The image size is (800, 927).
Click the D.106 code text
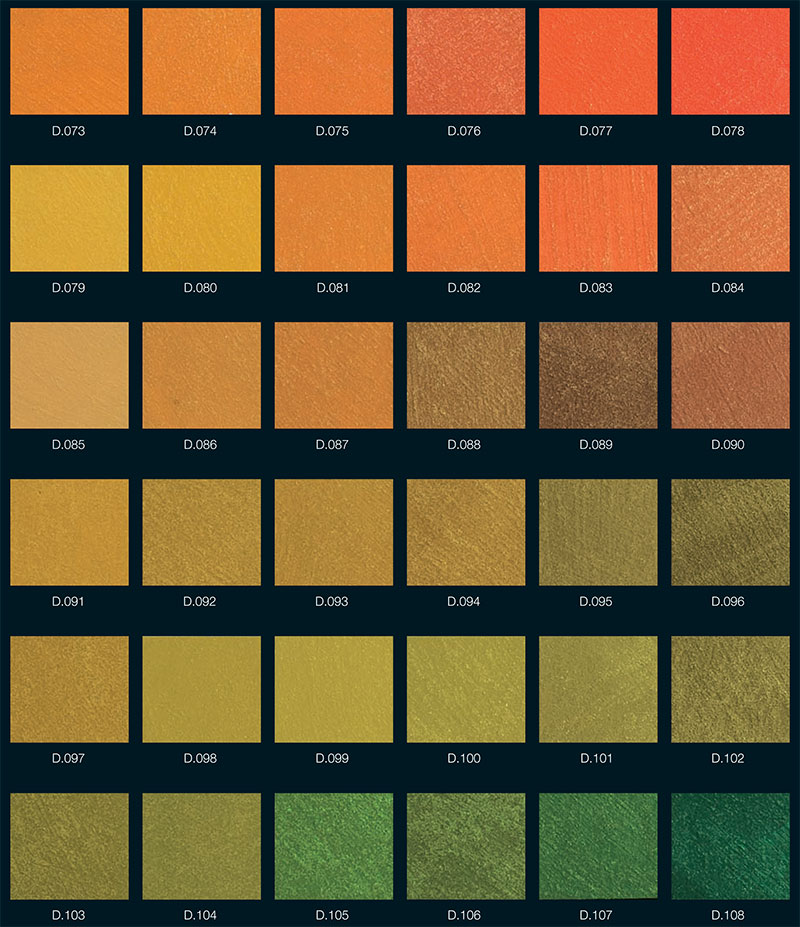tap(464, 916)
